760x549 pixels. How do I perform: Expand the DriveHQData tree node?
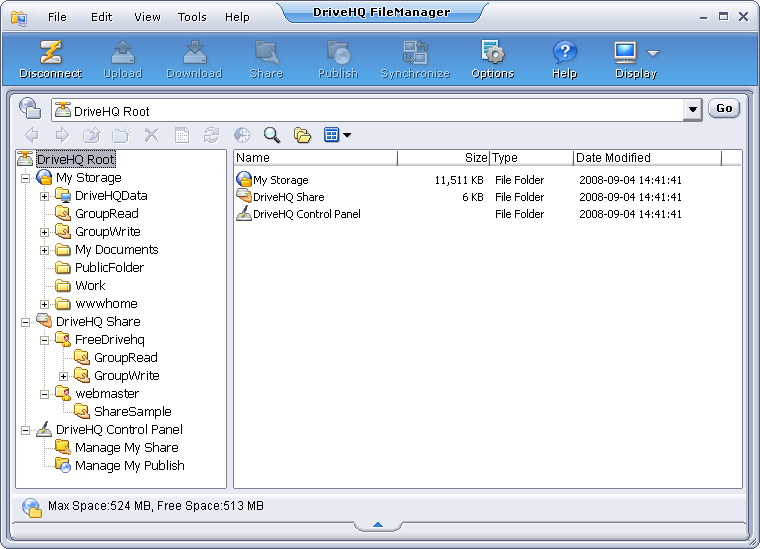[45, 196]
